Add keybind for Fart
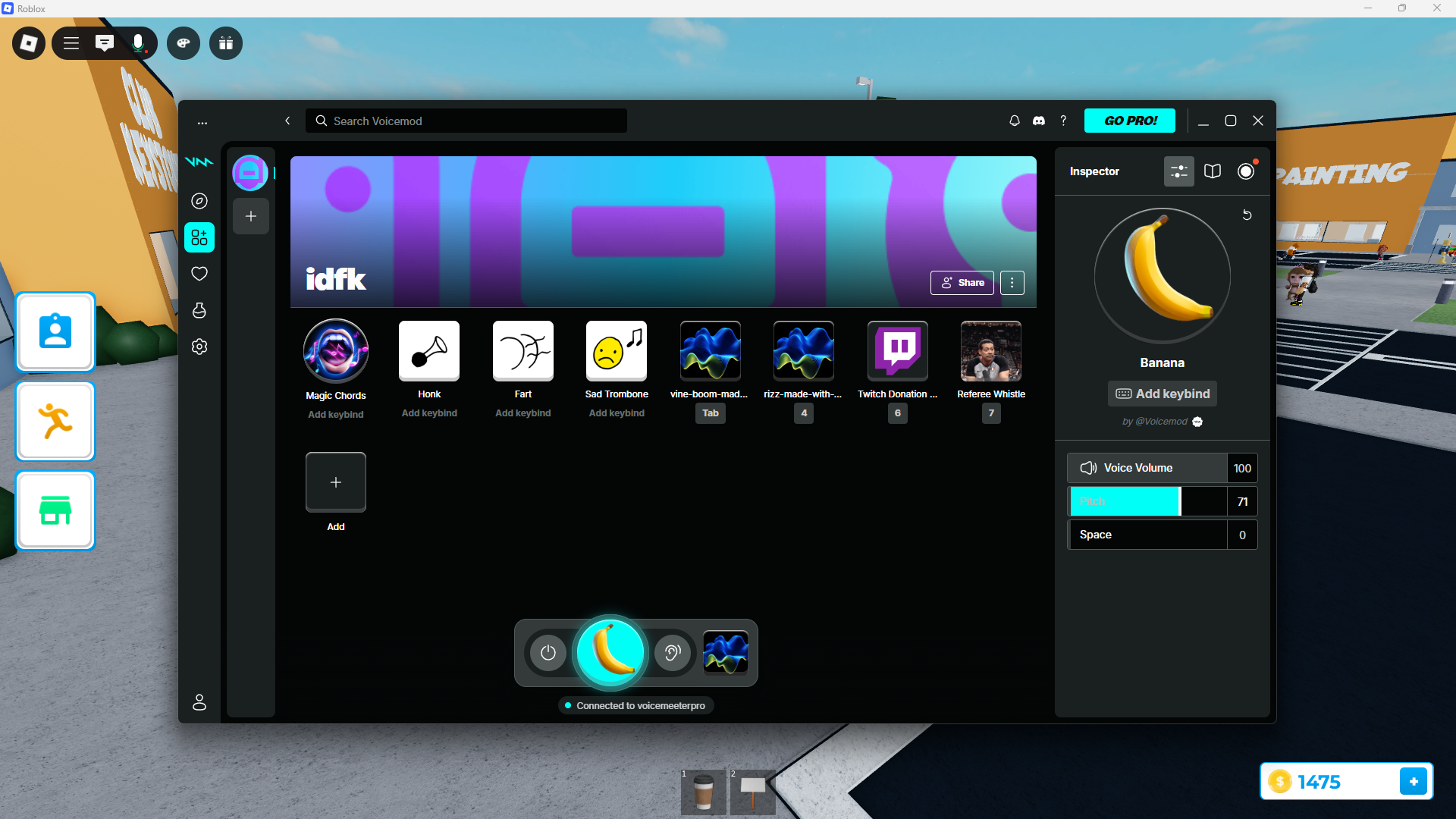1456x819 pixels. [523, 413]
